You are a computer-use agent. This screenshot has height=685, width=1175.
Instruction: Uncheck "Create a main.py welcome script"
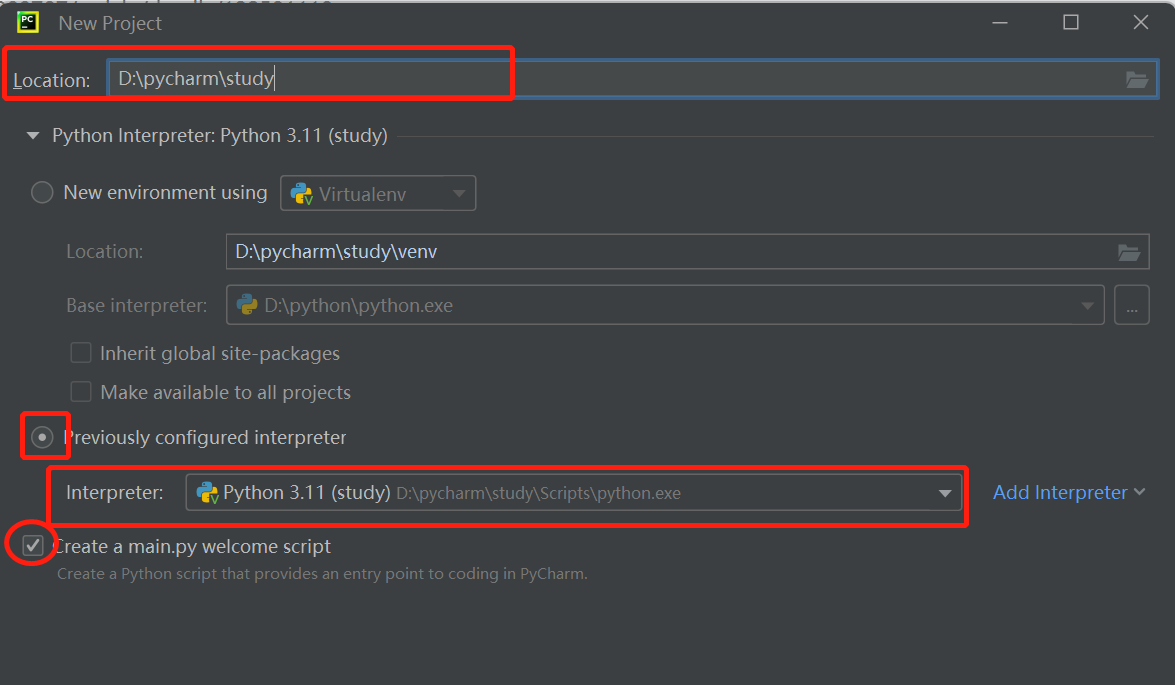(33, 544)
